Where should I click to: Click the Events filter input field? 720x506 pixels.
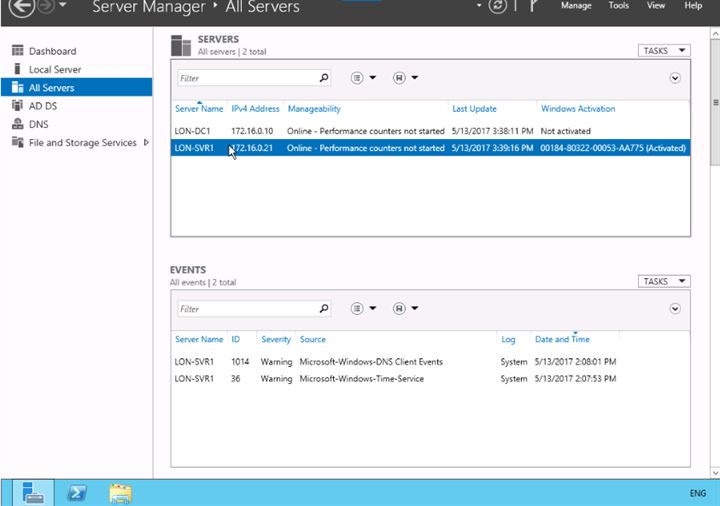[248, 309]
